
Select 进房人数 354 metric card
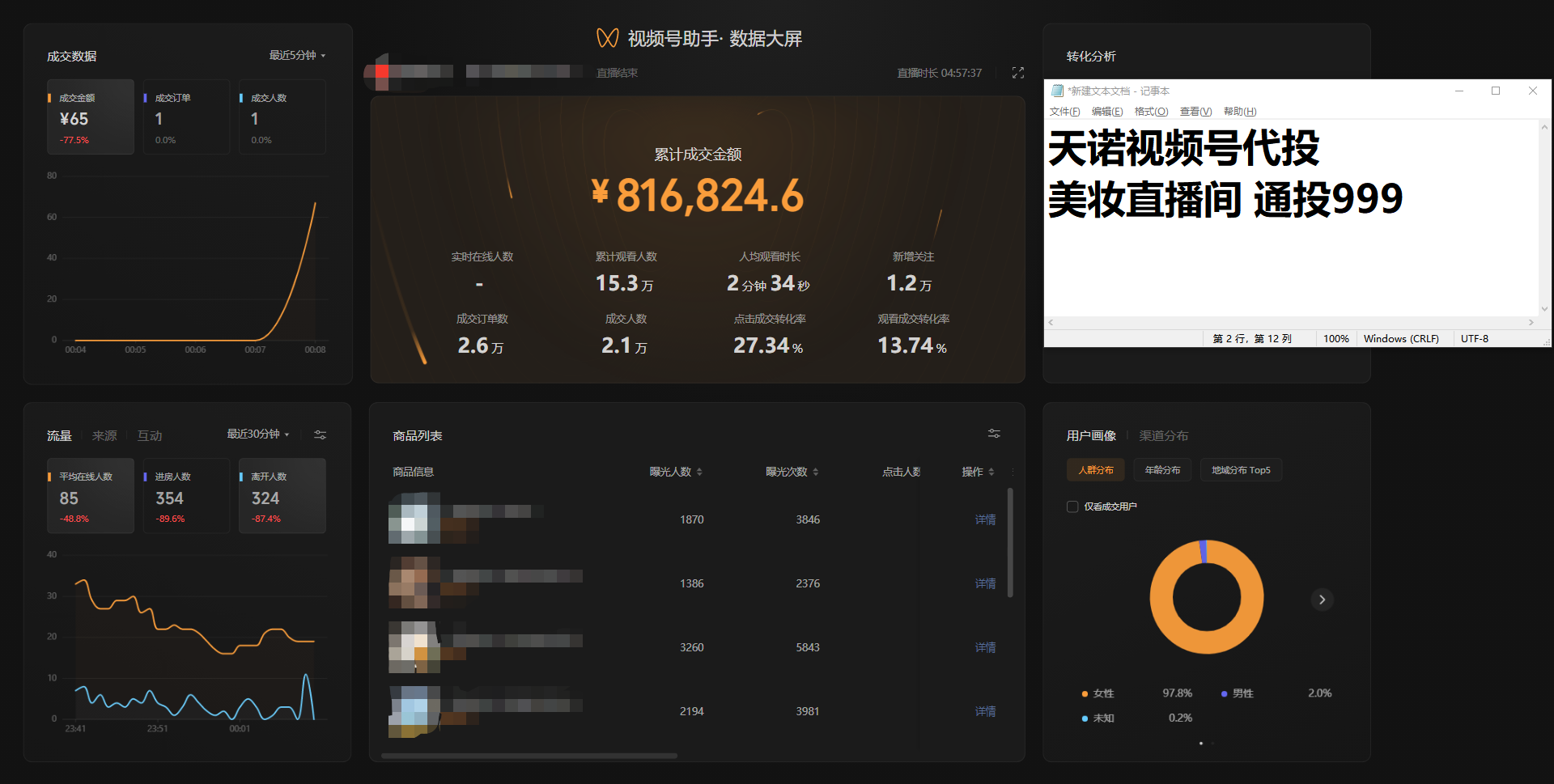(x=186, y=496)
